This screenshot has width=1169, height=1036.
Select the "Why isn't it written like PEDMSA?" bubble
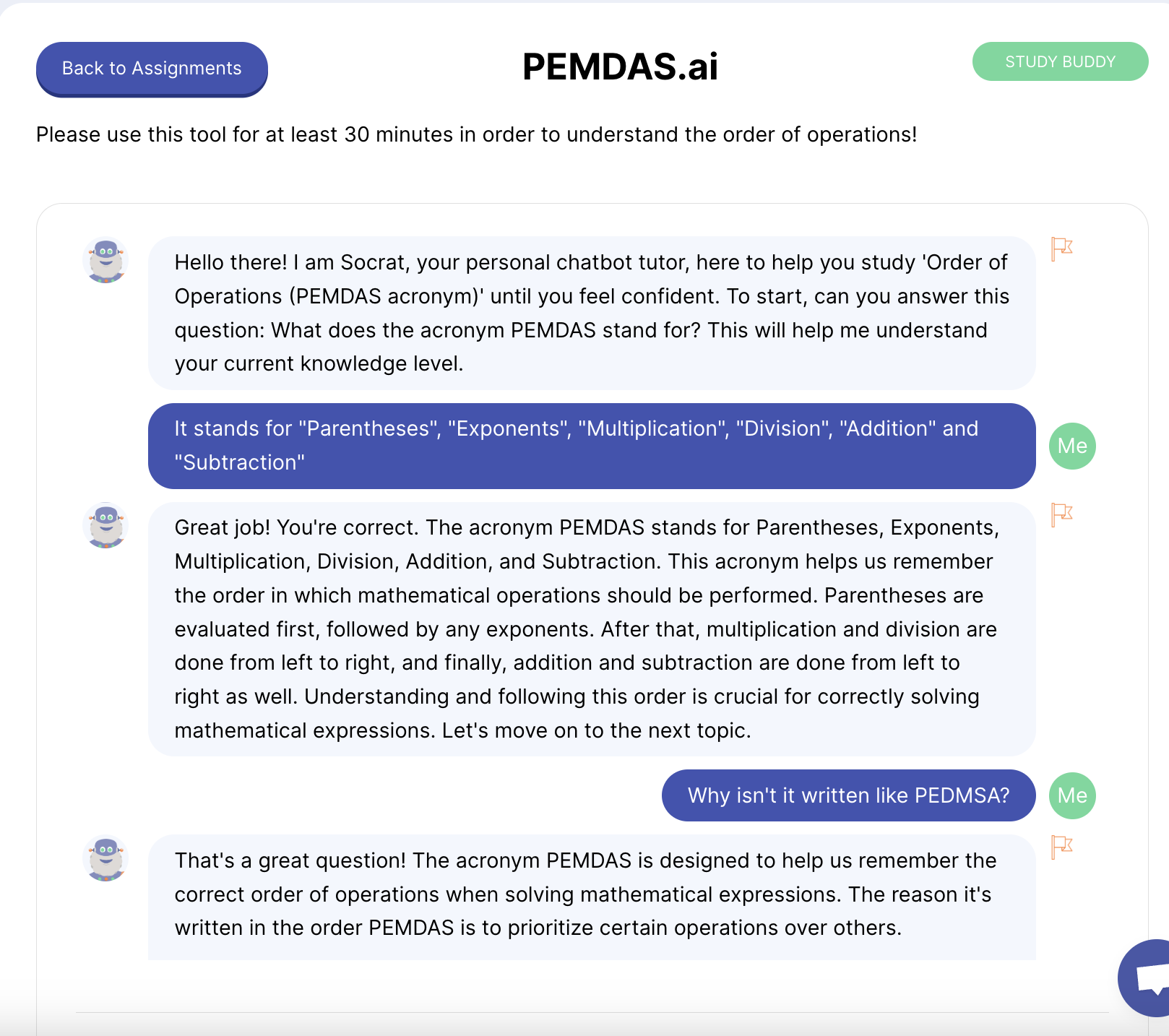tap(848, 795)
